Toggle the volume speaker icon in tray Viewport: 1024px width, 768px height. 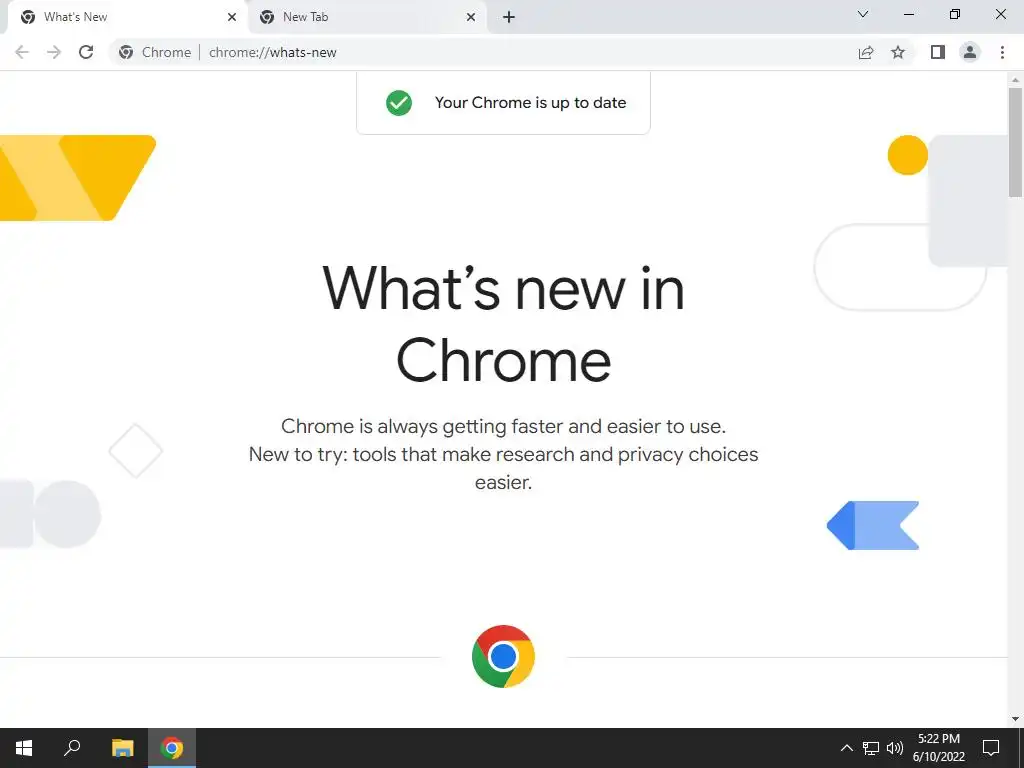click(x=895, y=748)
